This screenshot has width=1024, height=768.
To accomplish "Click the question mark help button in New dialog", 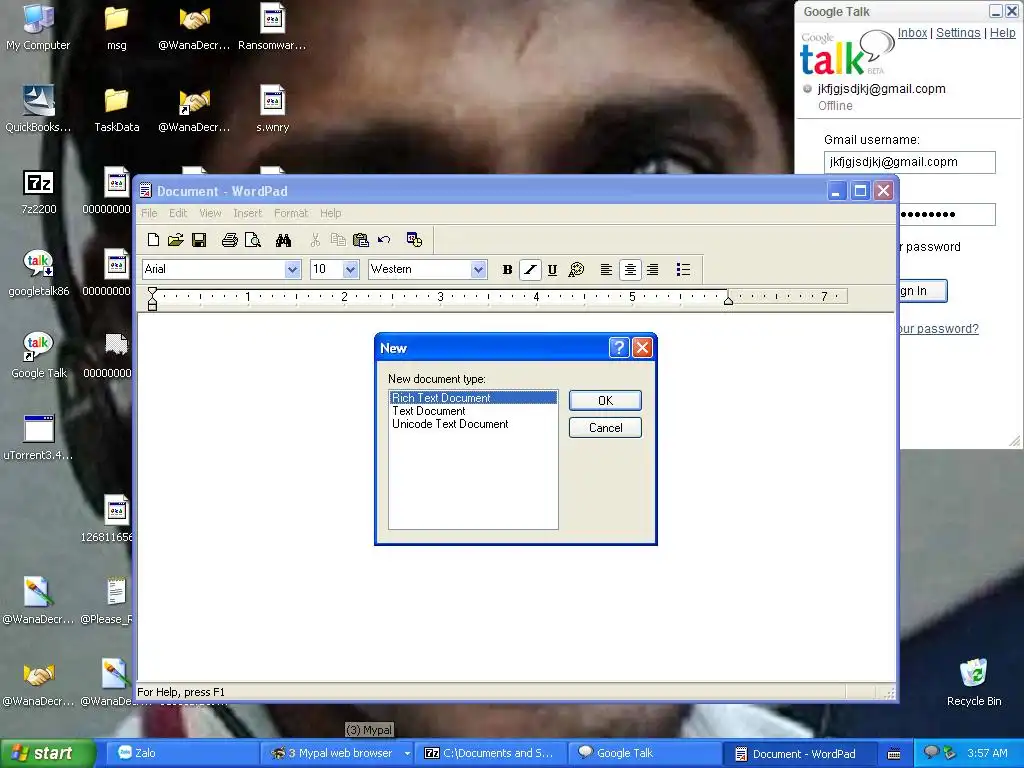I will coord(618,347).
